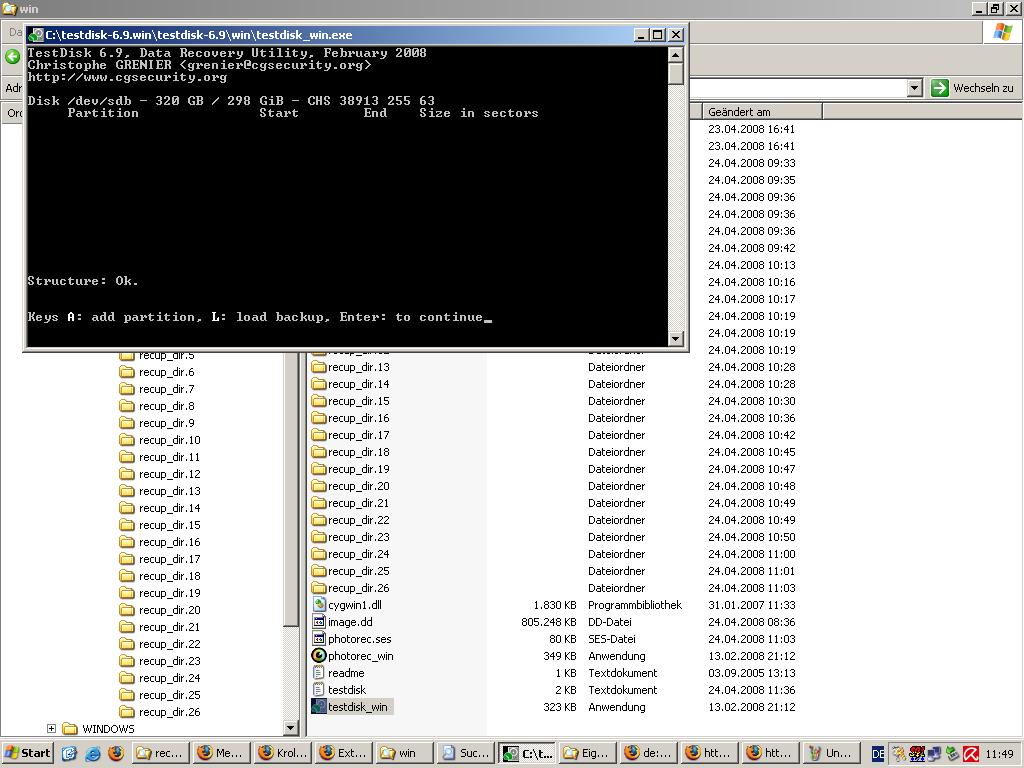This screenshot has width=1024, height=768.
Task: Click the red antivirus tray icon
Action: click(971, 754)
